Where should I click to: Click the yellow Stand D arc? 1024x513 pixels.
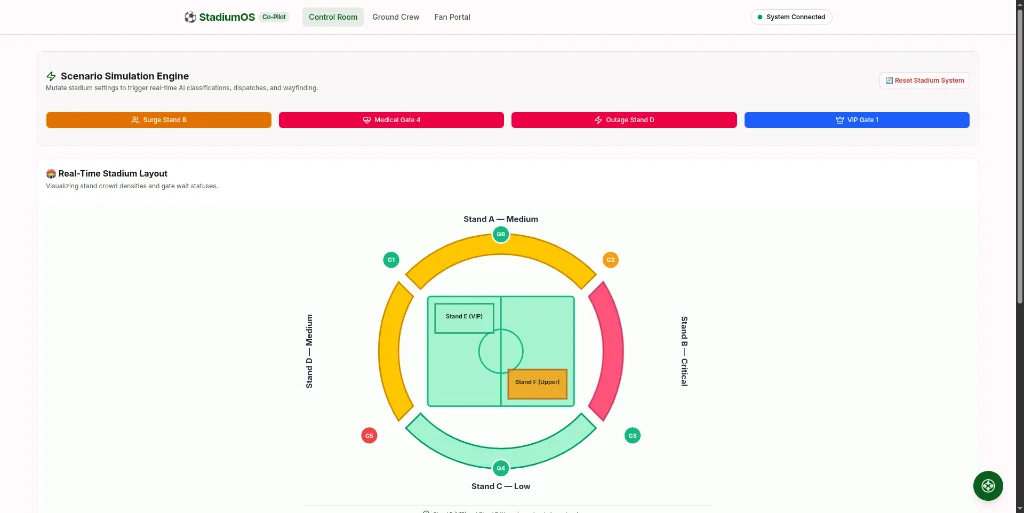[x=389, y=351]
